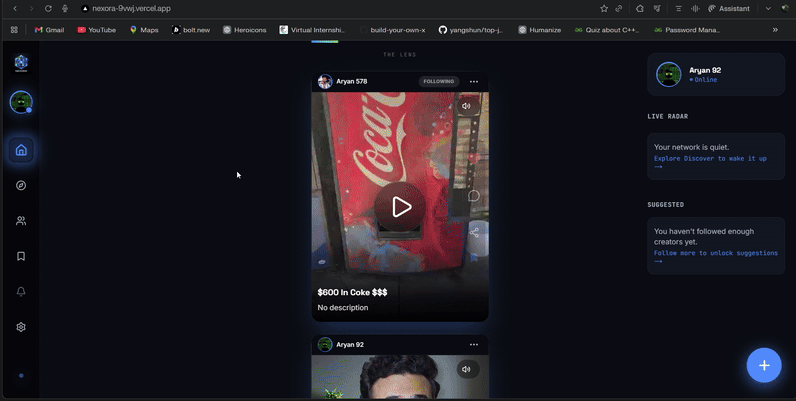Bookmark the Coke video
The width and height of the screenshot is (796, 401).
click(x=474, y=257)
